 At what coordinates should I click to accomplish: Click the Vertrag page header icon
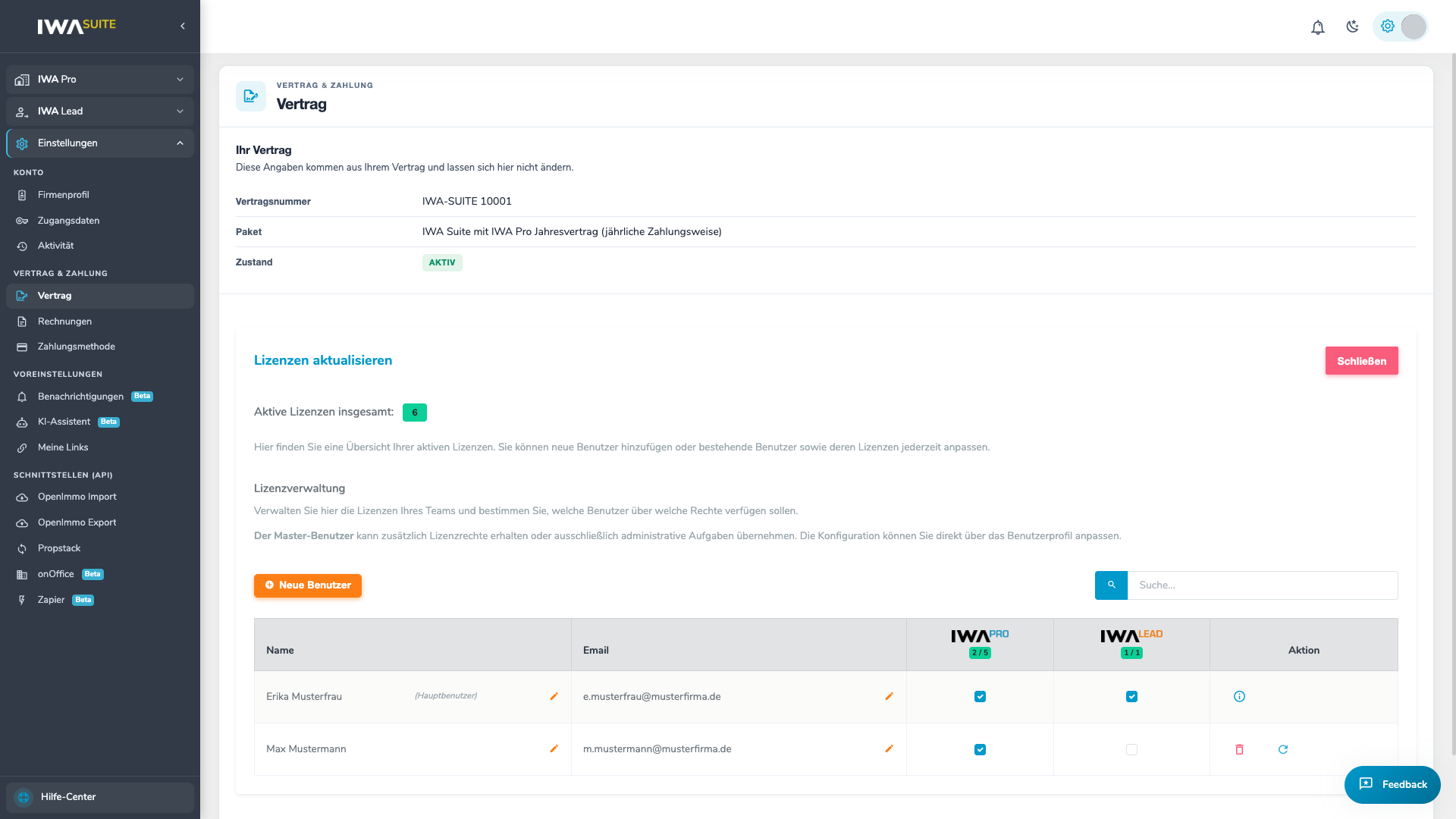251,96
